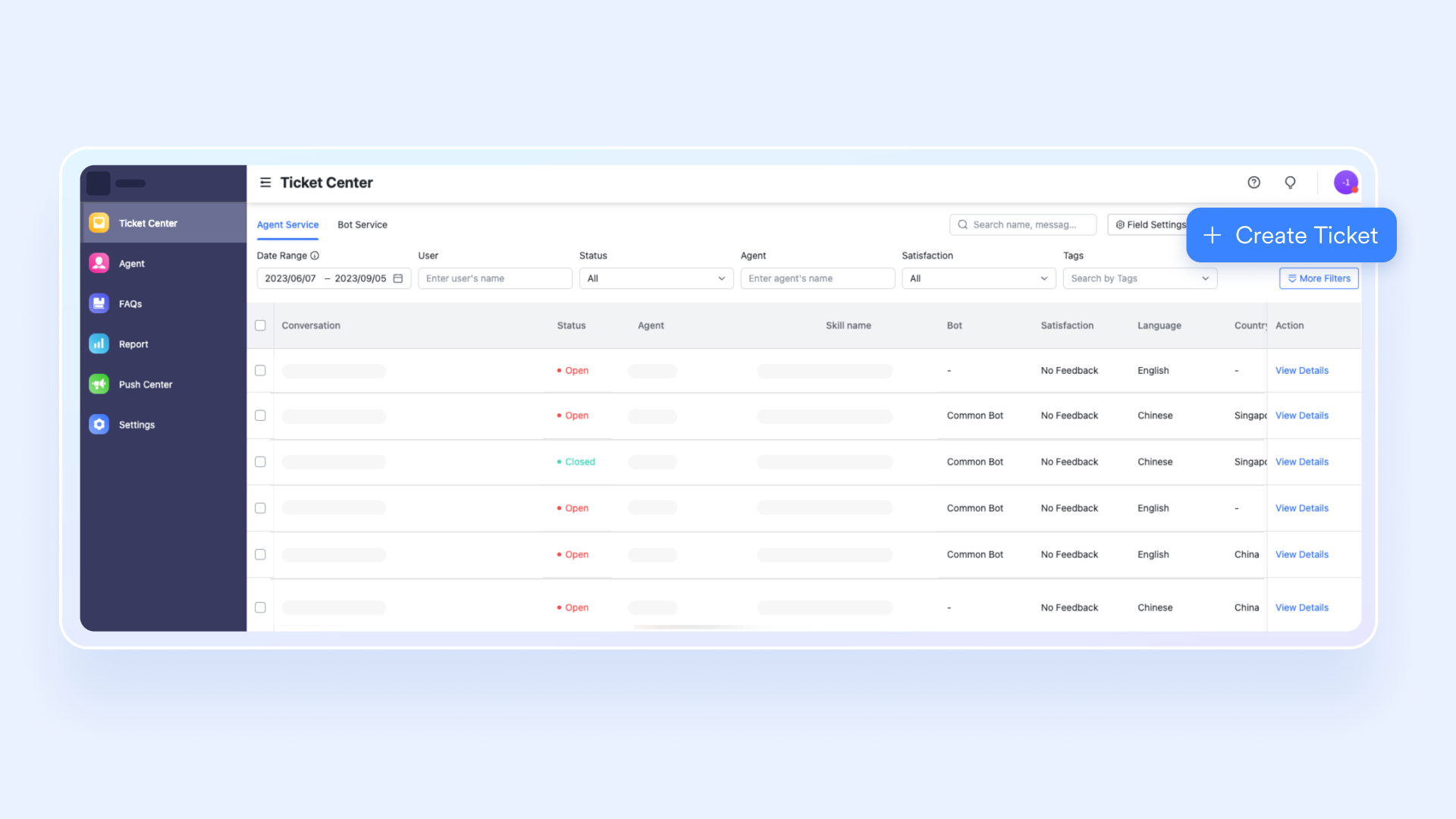Check the fifth row, English China ticket
The height and width of the screenshot is (819, 1456).
(x=260, y=554)
